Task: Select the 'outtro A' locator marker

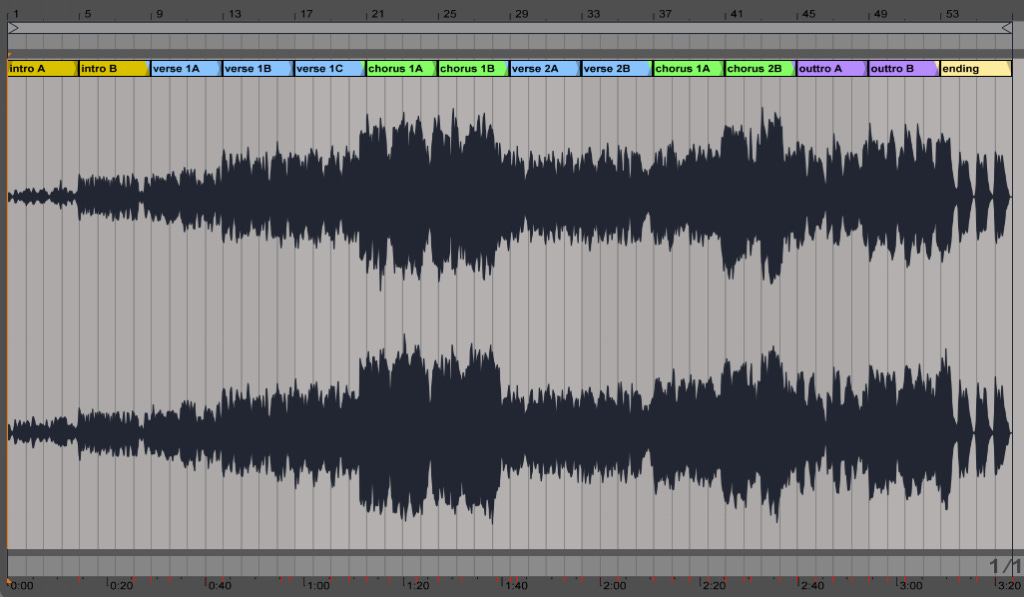Action: point(833,69)
